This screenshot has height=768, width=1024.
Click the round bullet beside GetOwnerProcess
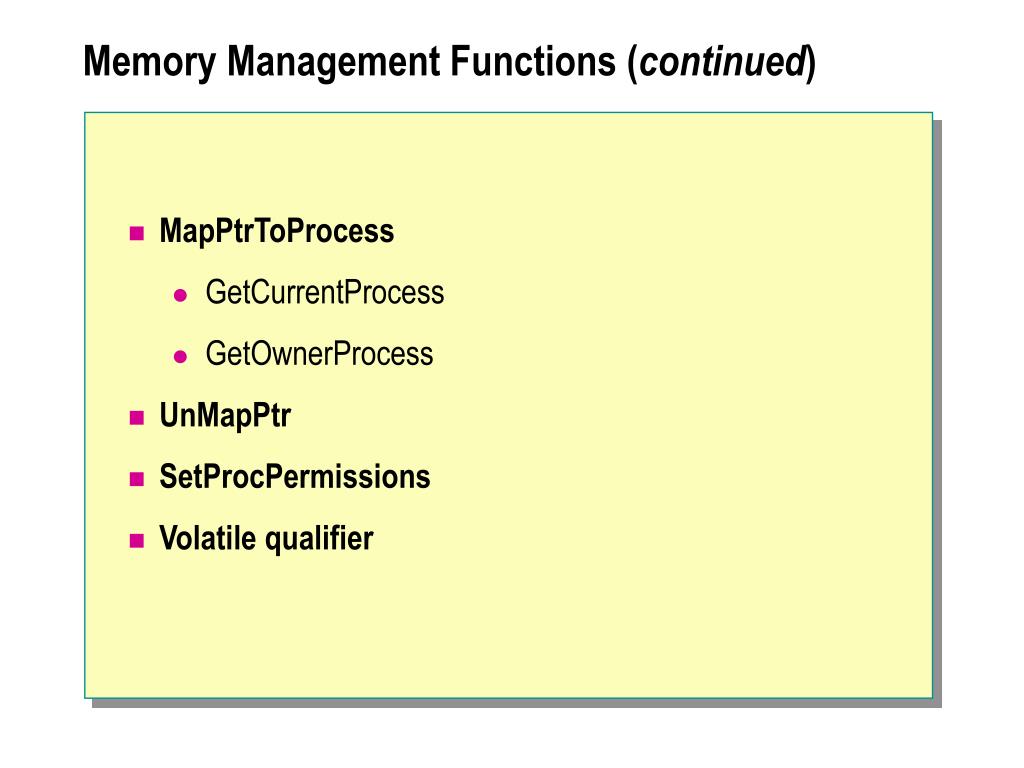181,356
